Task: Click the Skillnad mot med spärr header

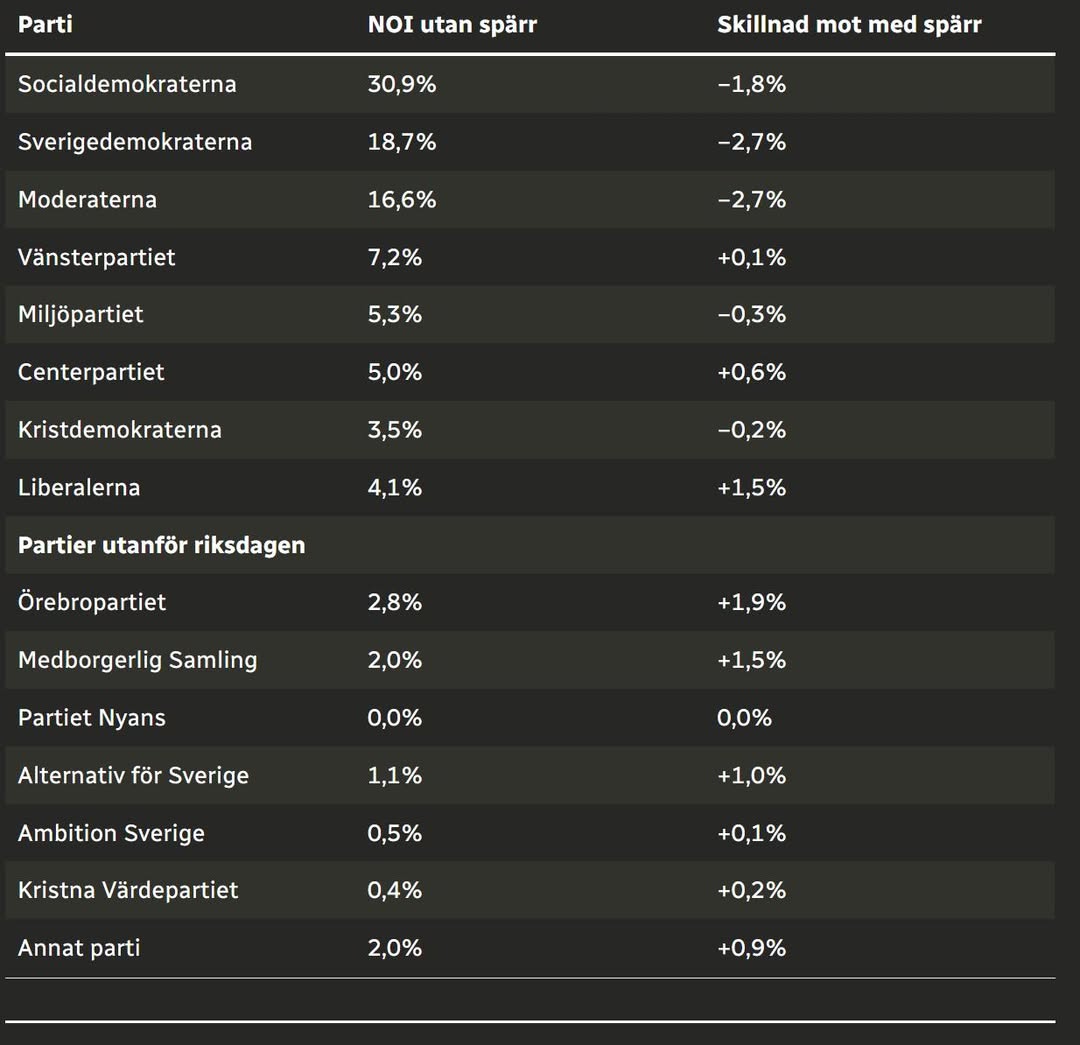Action: 849,25
